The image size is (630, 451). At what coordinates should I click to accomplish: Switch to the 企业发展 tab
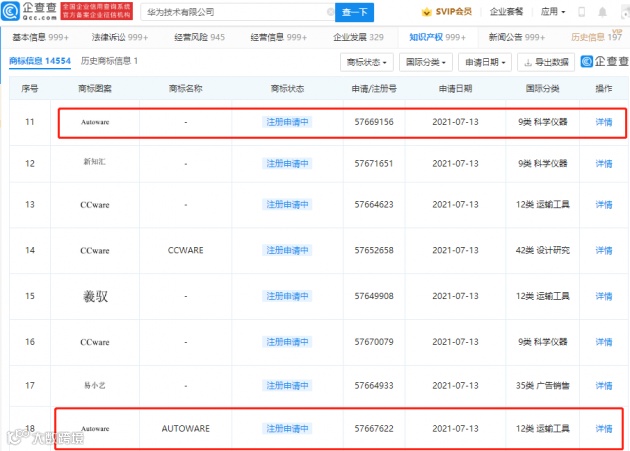358,37
